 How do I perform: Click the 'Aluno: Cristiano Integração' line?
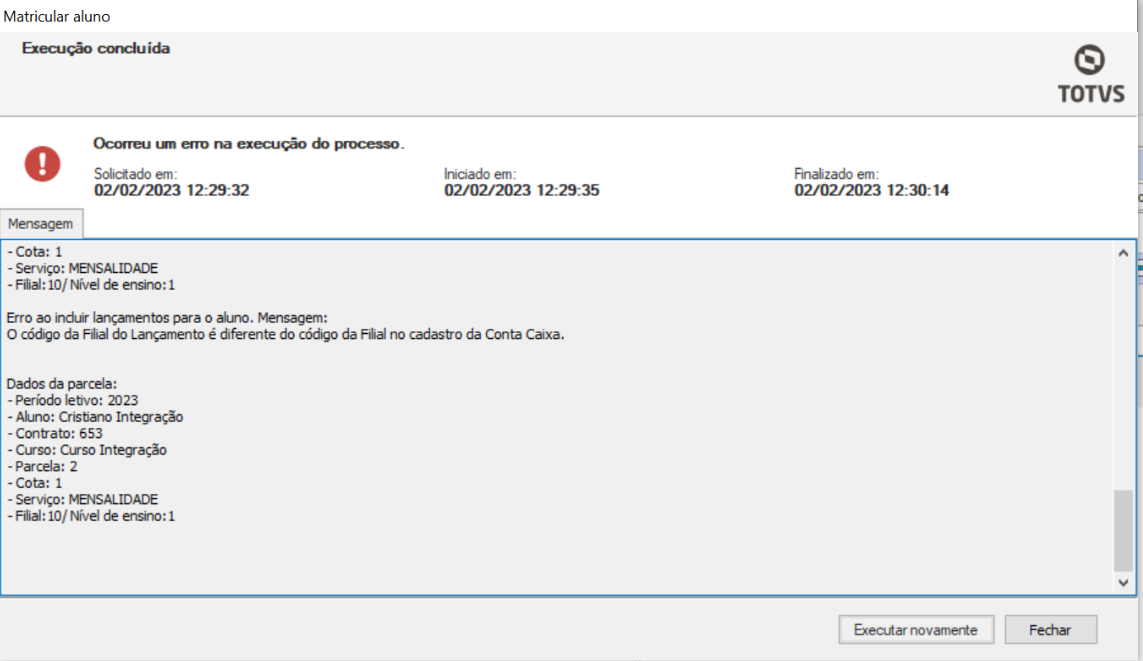click(x=95, y=417)
